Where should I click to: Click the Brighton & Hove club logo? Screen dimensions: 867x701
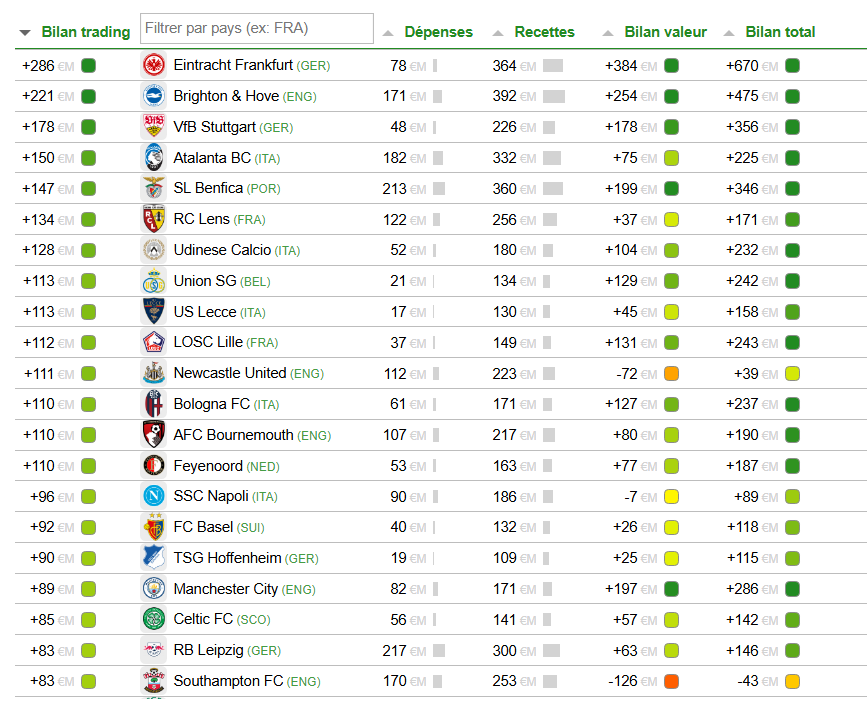pyautogui.click(x=153, y=96)
